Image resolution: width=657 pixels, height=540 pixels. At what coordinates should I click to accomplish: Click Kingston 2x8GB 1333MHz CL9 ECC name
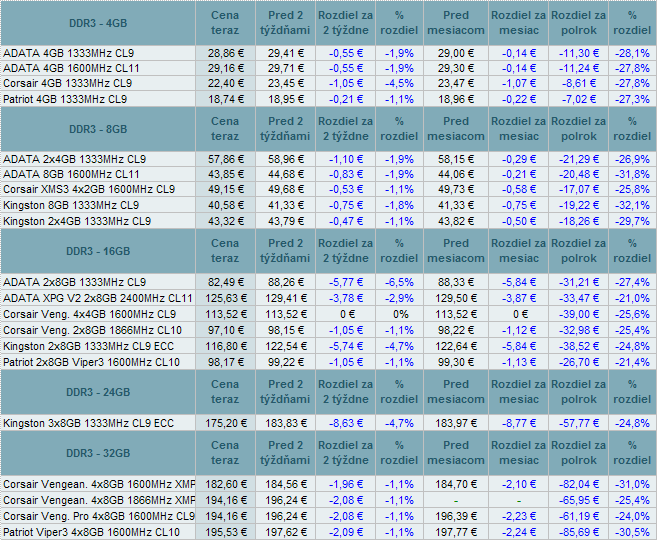[88, 346]
